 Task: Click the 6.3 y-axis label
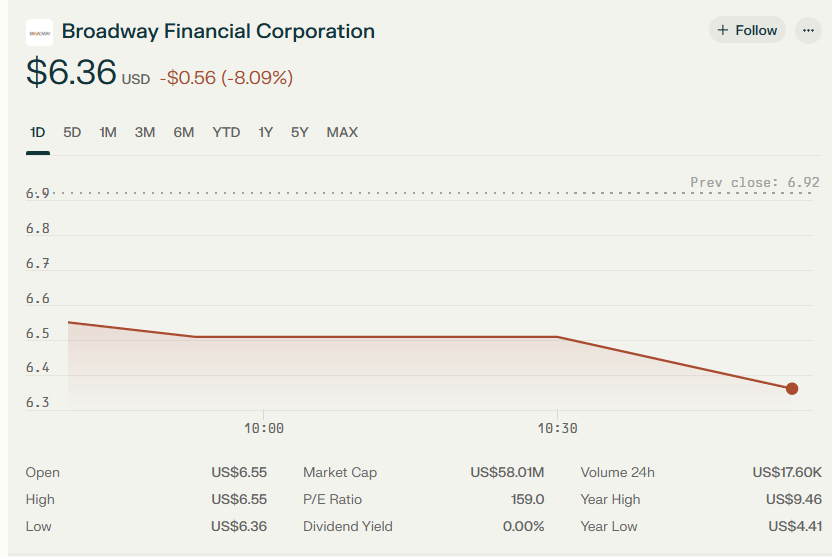[38, 403]
